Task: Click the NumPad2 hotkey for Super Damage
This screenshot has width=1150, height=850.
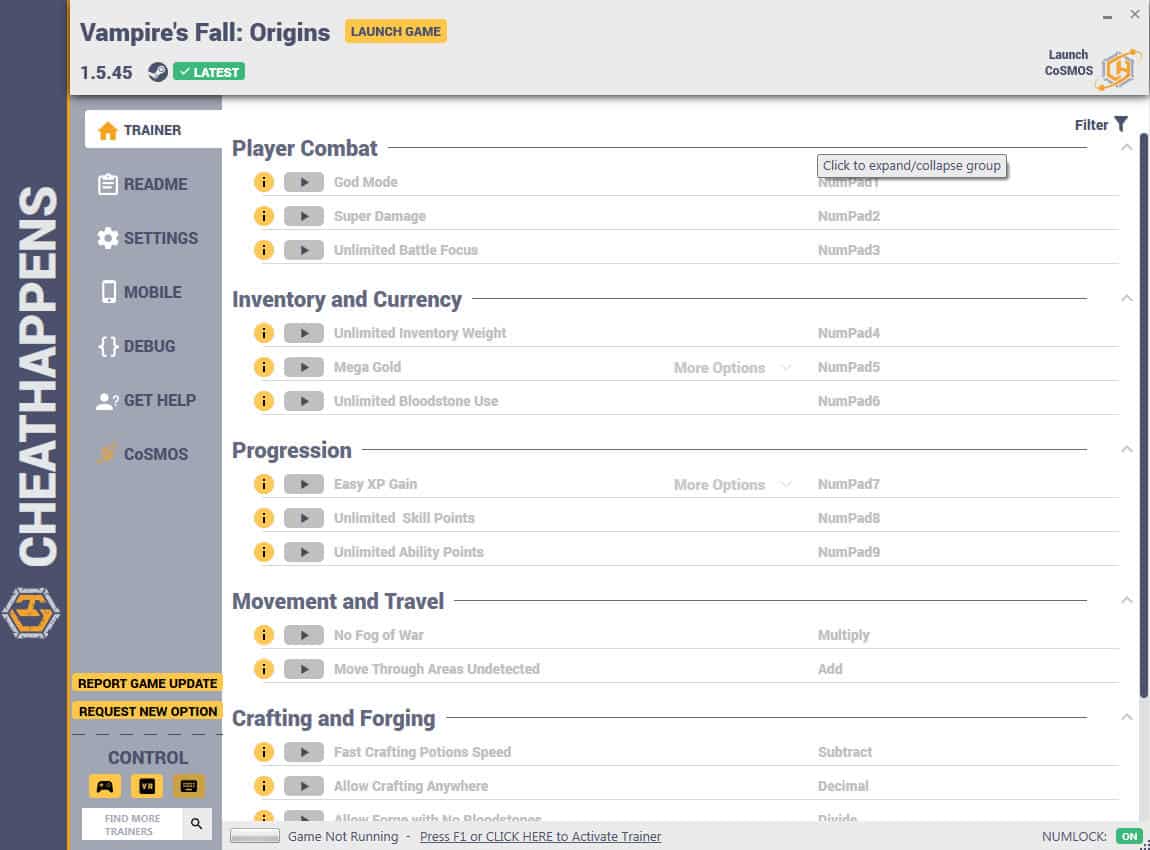Action: coord(849,216)
